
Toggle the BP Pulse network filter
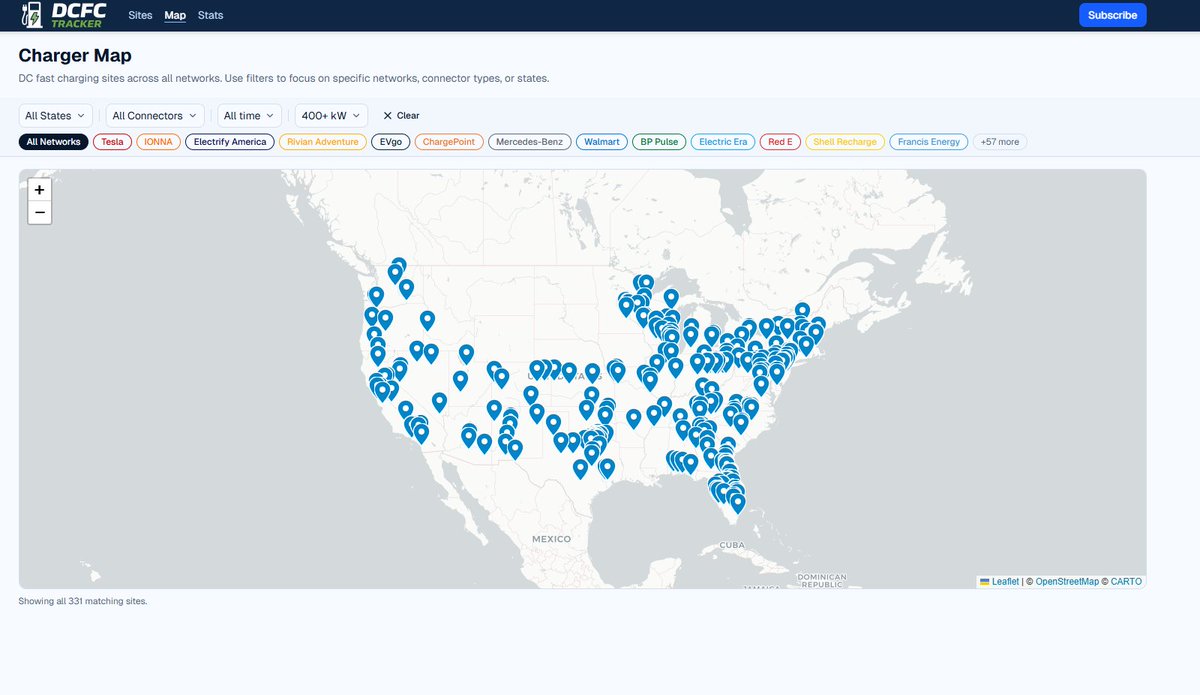coord(659,142)
